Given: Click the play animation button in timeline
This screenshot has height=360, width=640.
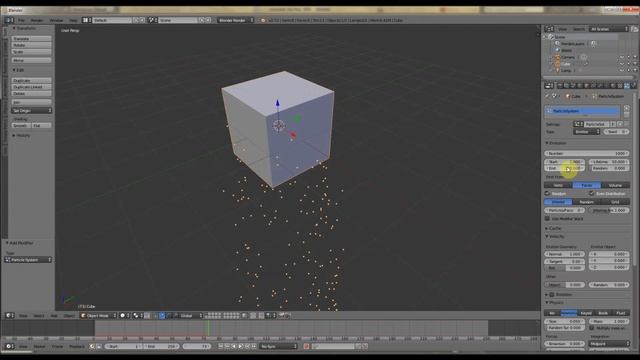Looking at the screenshot, I should 240,346.
